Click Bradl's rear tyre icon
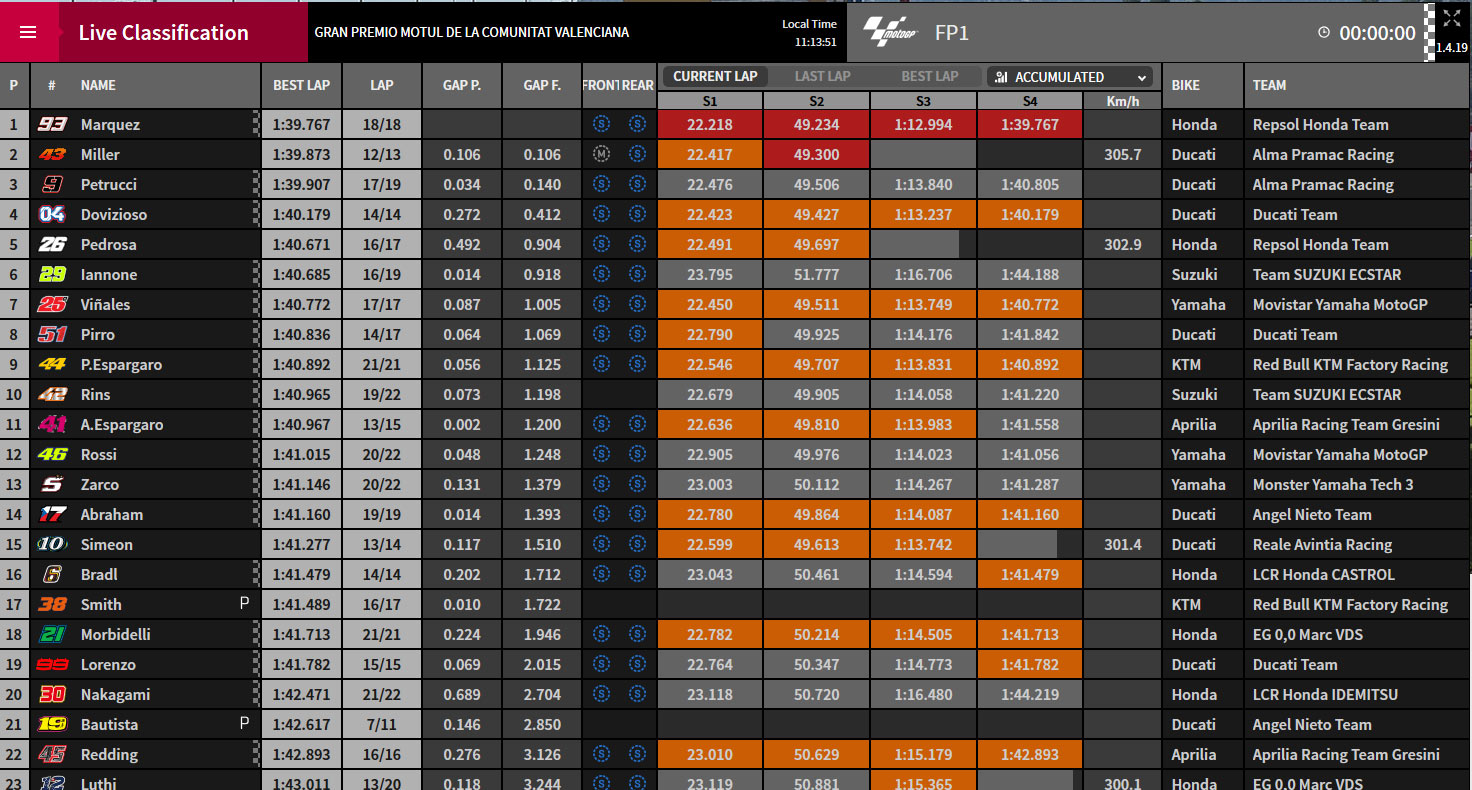Screen dimensions: 1472x790 [637, 574]
